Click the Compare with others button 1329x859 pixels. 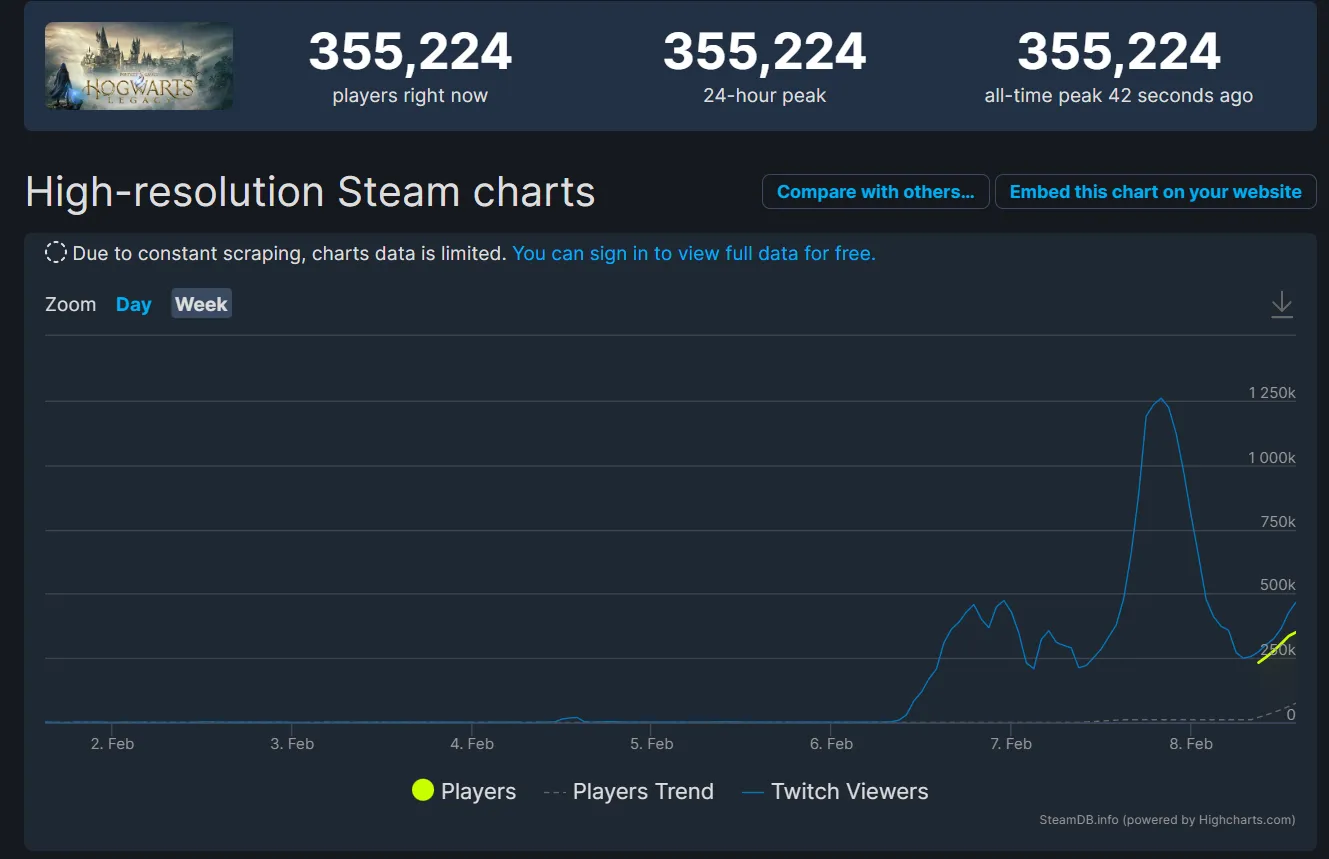coord(875,192)
